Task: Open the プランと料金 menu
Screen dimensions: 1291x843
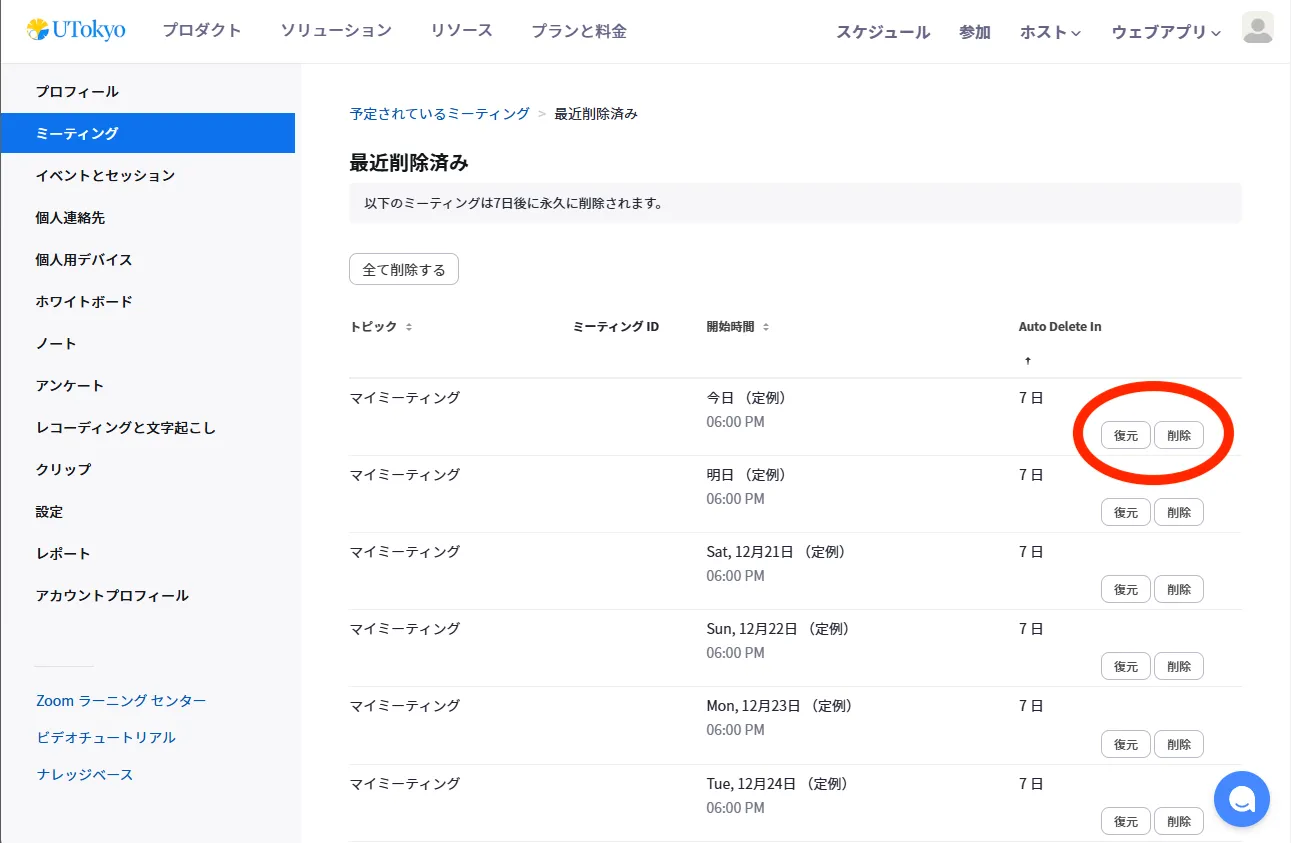Action: pyautogui.click(x=579, y=30)
